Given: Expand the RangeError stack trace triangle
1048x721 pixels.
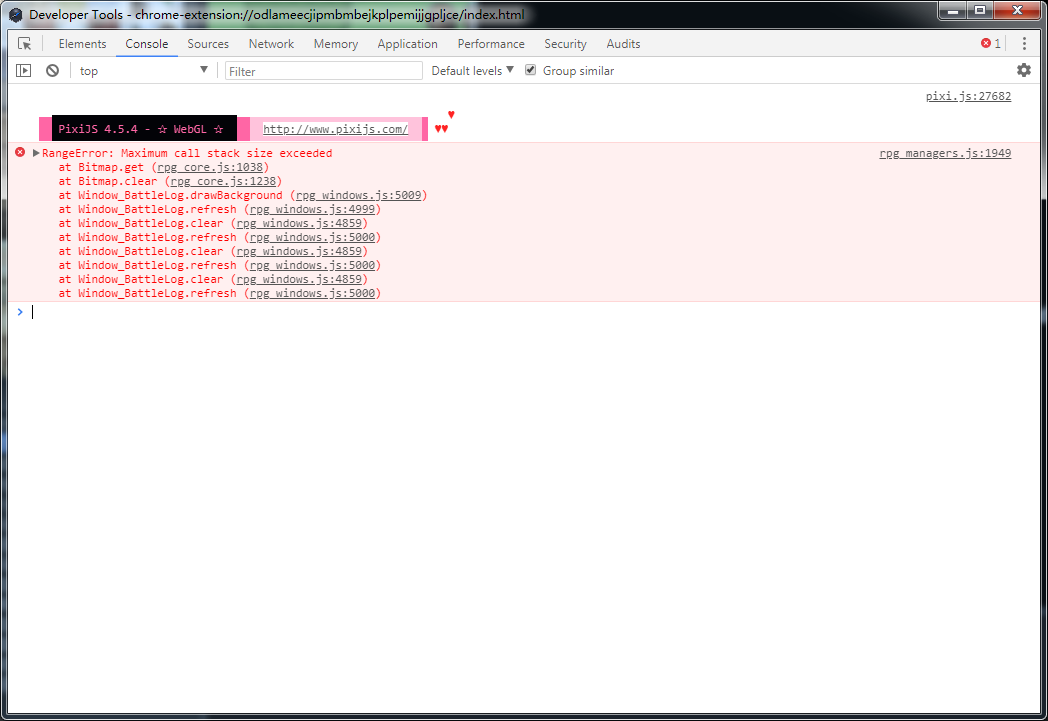Looking at the screenshot, I should [x=36, y=153].
